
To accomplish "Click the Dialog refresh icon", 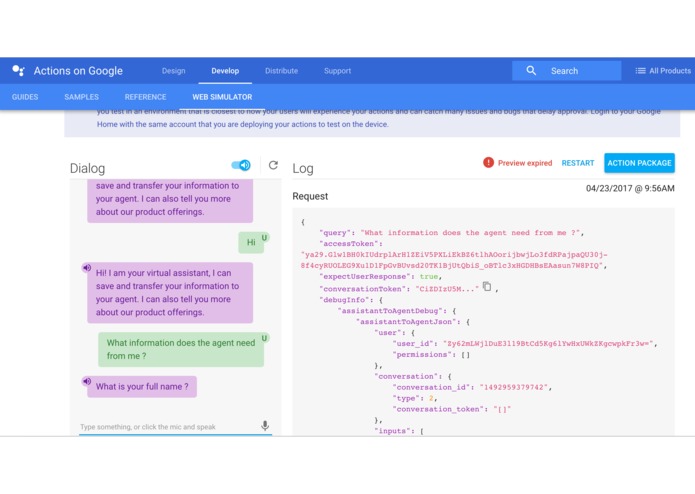I will pos(273,165).
